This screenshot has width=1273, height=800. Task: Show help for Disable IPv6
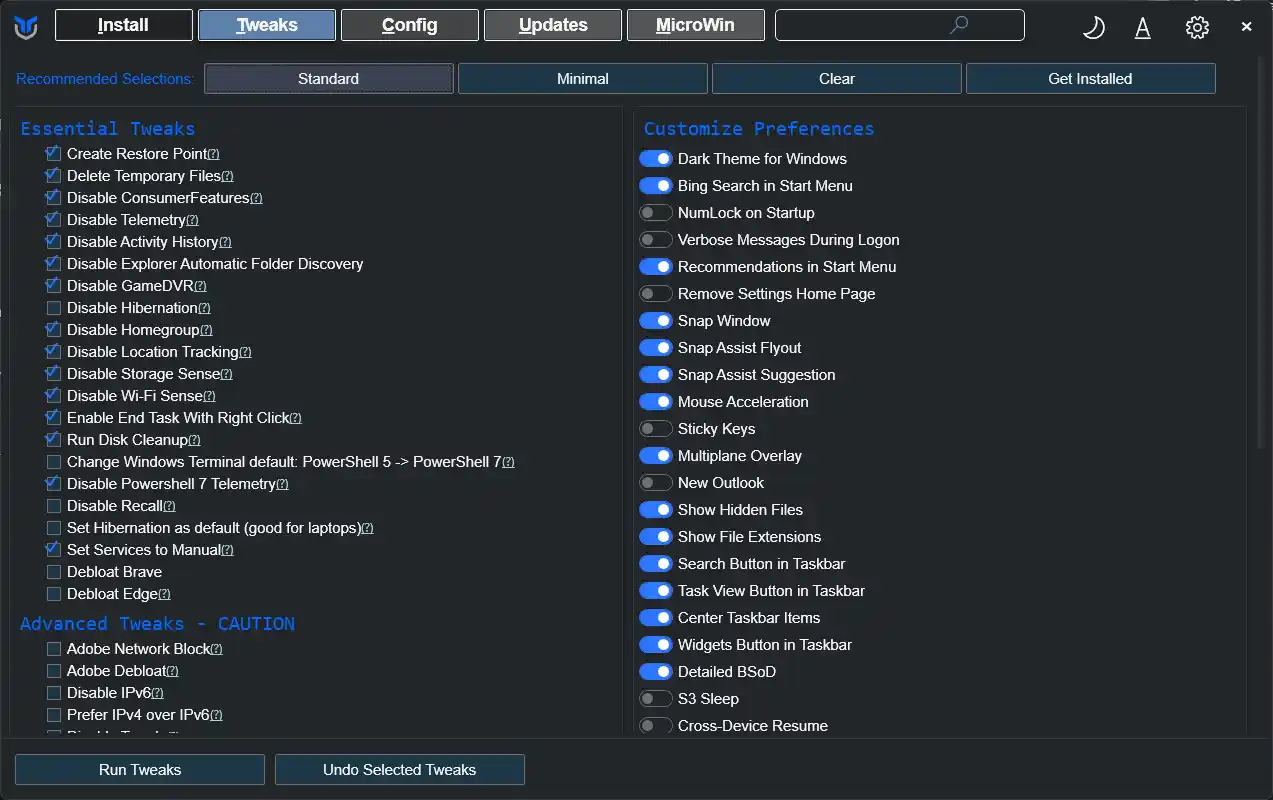pyautogui.click(x=157, y=693)
